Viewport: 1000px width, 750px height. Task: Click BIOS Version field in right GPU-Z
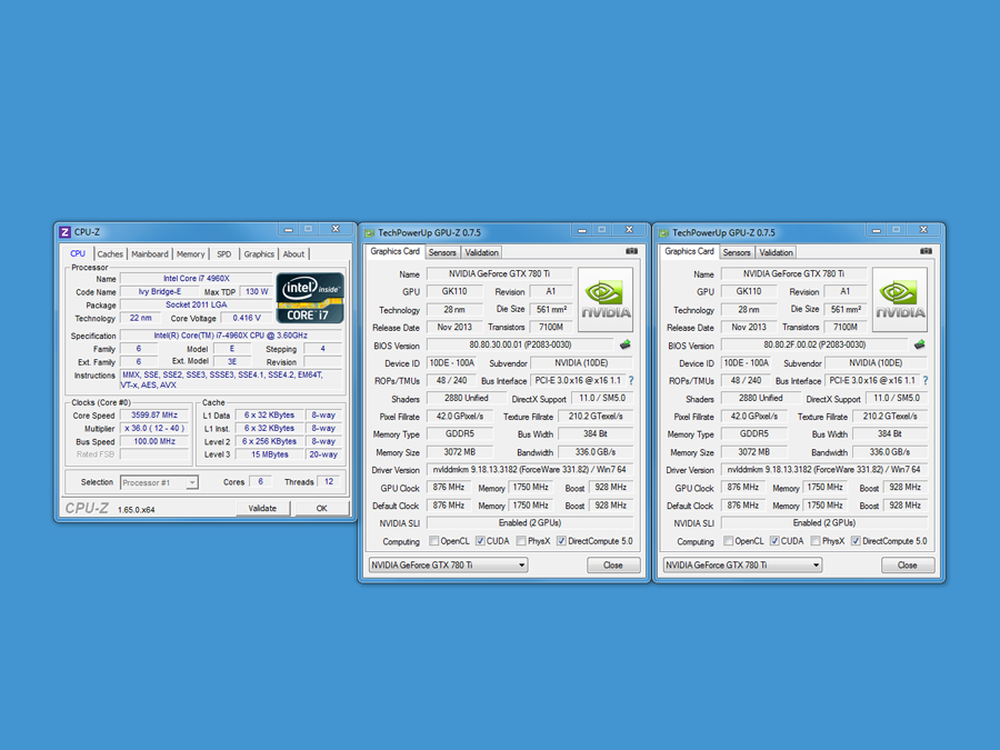[x=815, y=345]
